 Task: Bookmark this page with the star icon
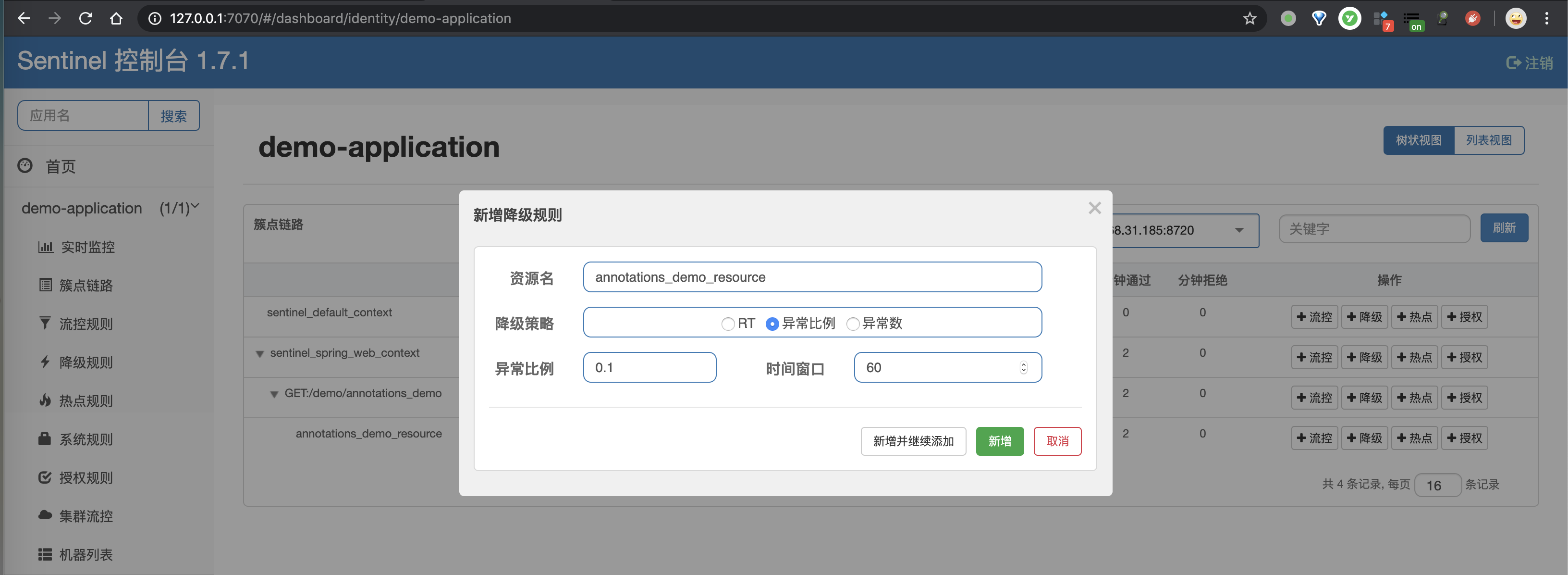click(1249, 18)
